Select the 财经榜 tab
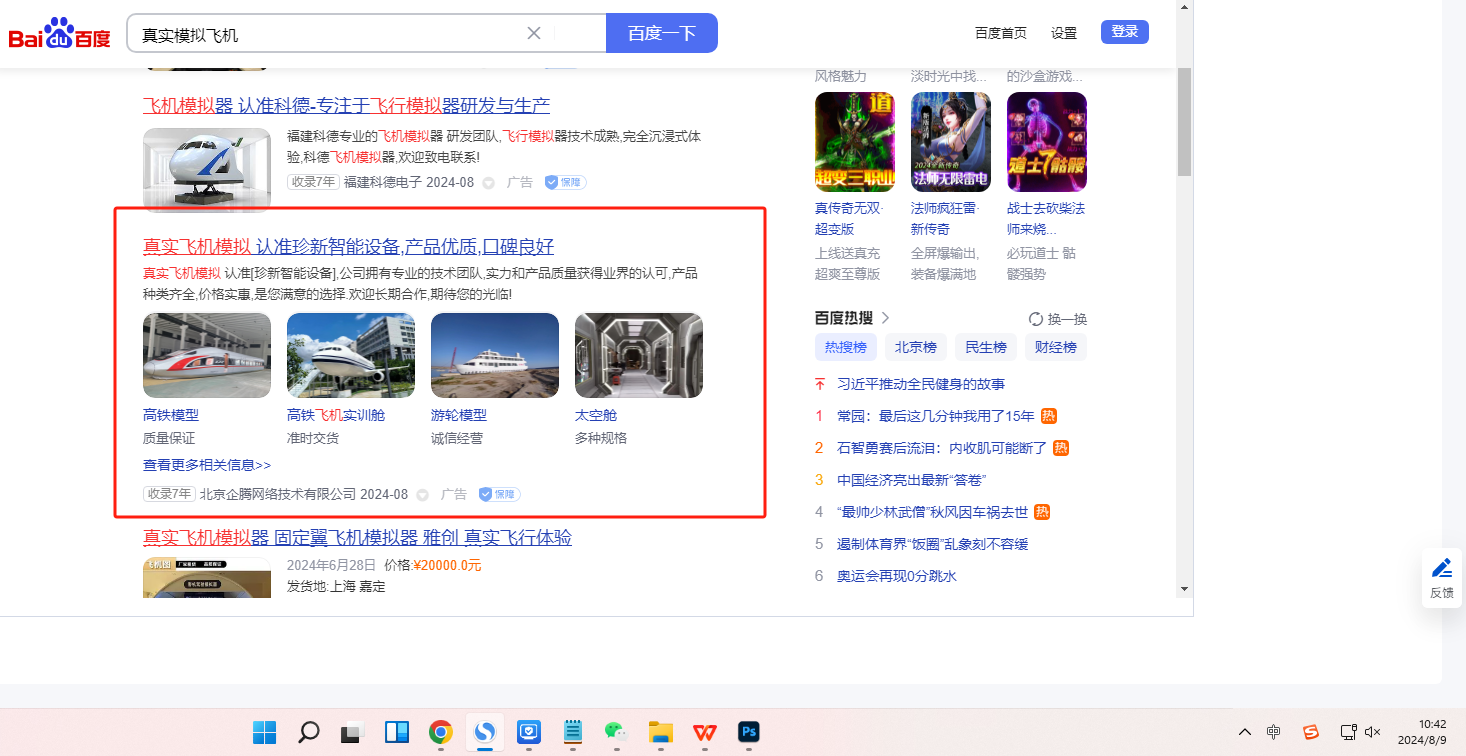Image resolution: width=1466 pixels, height=756 pixels. point(1056,347)
